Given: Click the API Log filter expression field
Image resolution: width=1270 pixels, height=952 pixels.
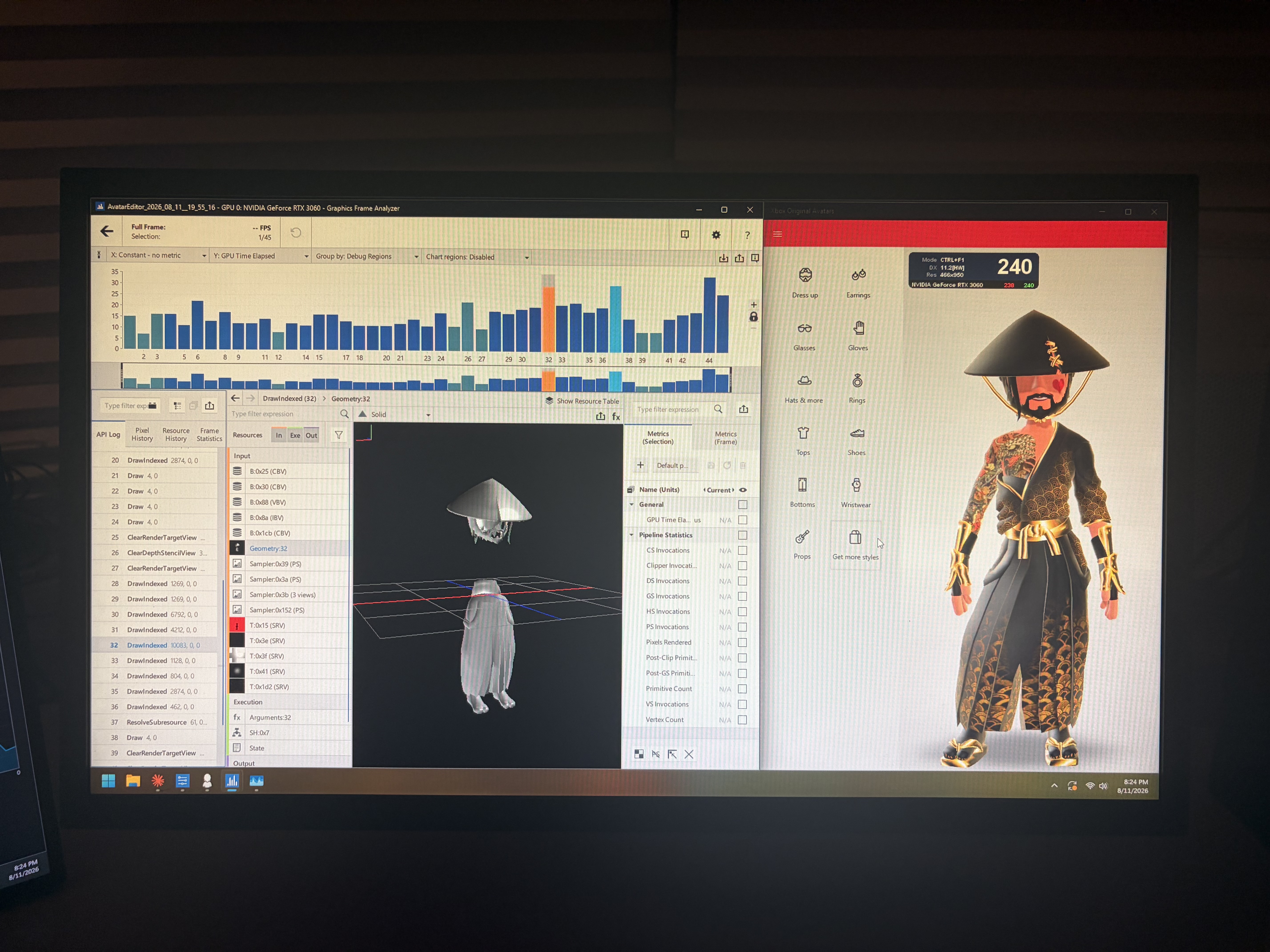Looking at the screenshot, I should click(x=130, y=406).
